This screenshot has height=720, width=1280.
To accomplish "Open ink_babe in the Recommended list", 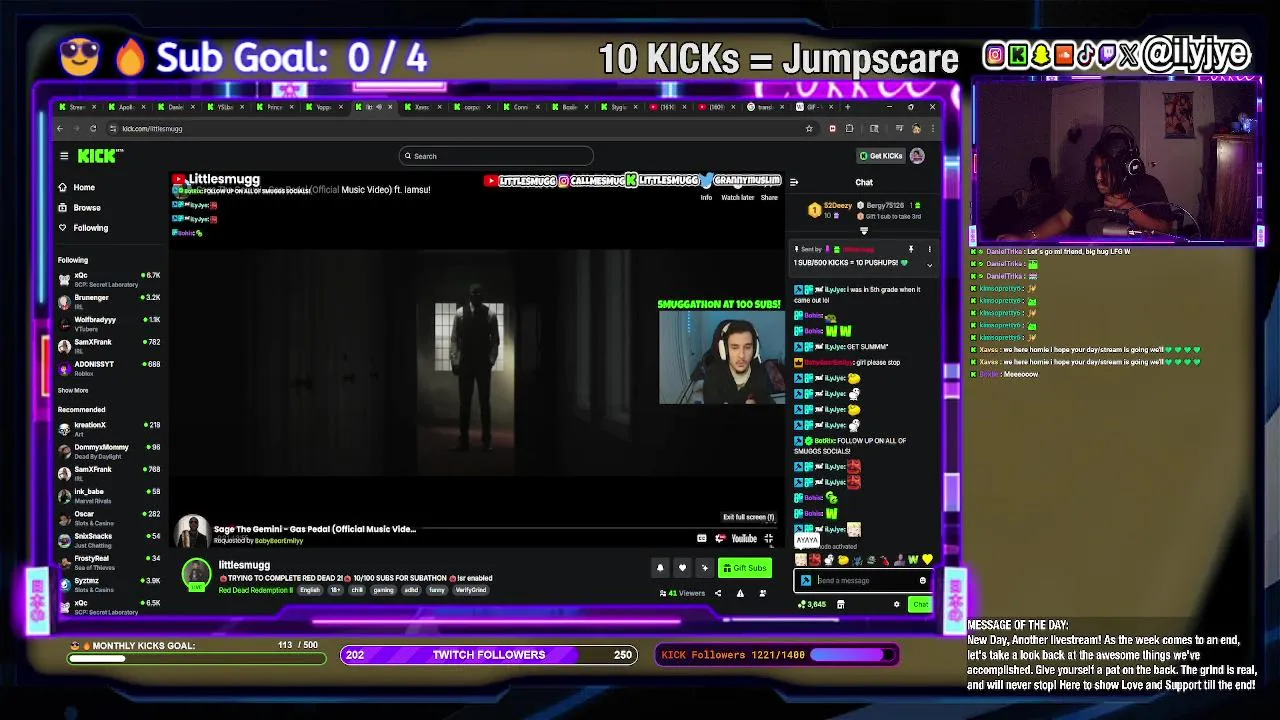I will point(109,494).
